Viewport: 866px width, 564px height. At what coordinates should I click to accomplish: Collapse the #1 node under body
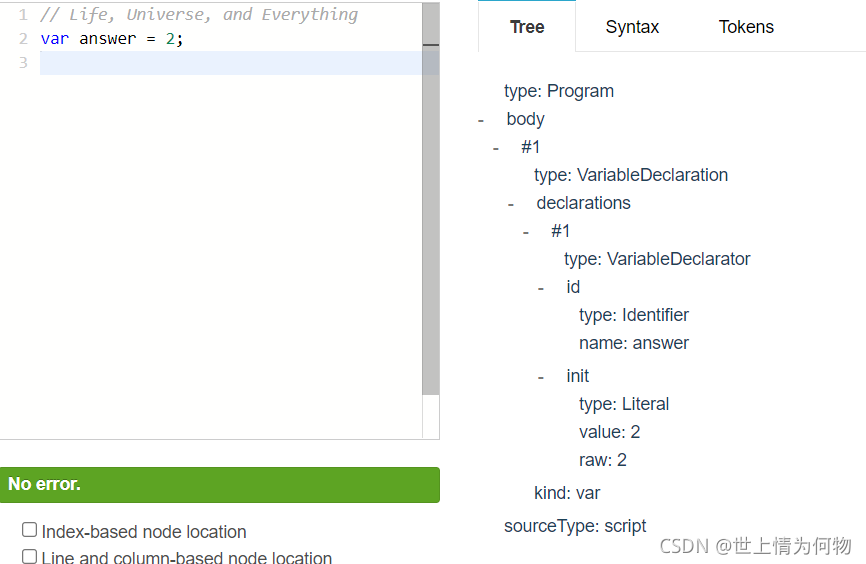[495, 149]
